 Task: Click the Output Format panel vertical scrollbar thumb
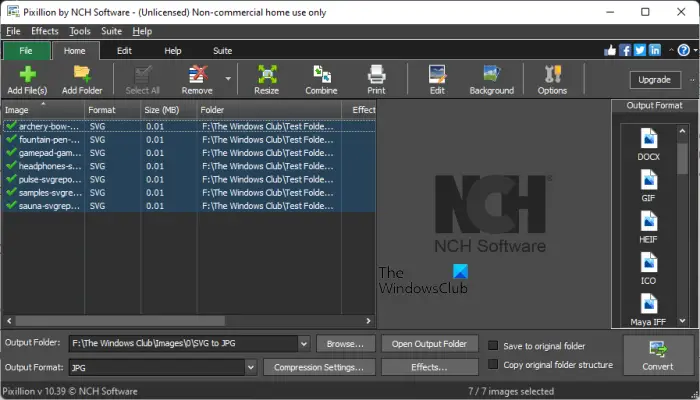click(x=682, y=158)
